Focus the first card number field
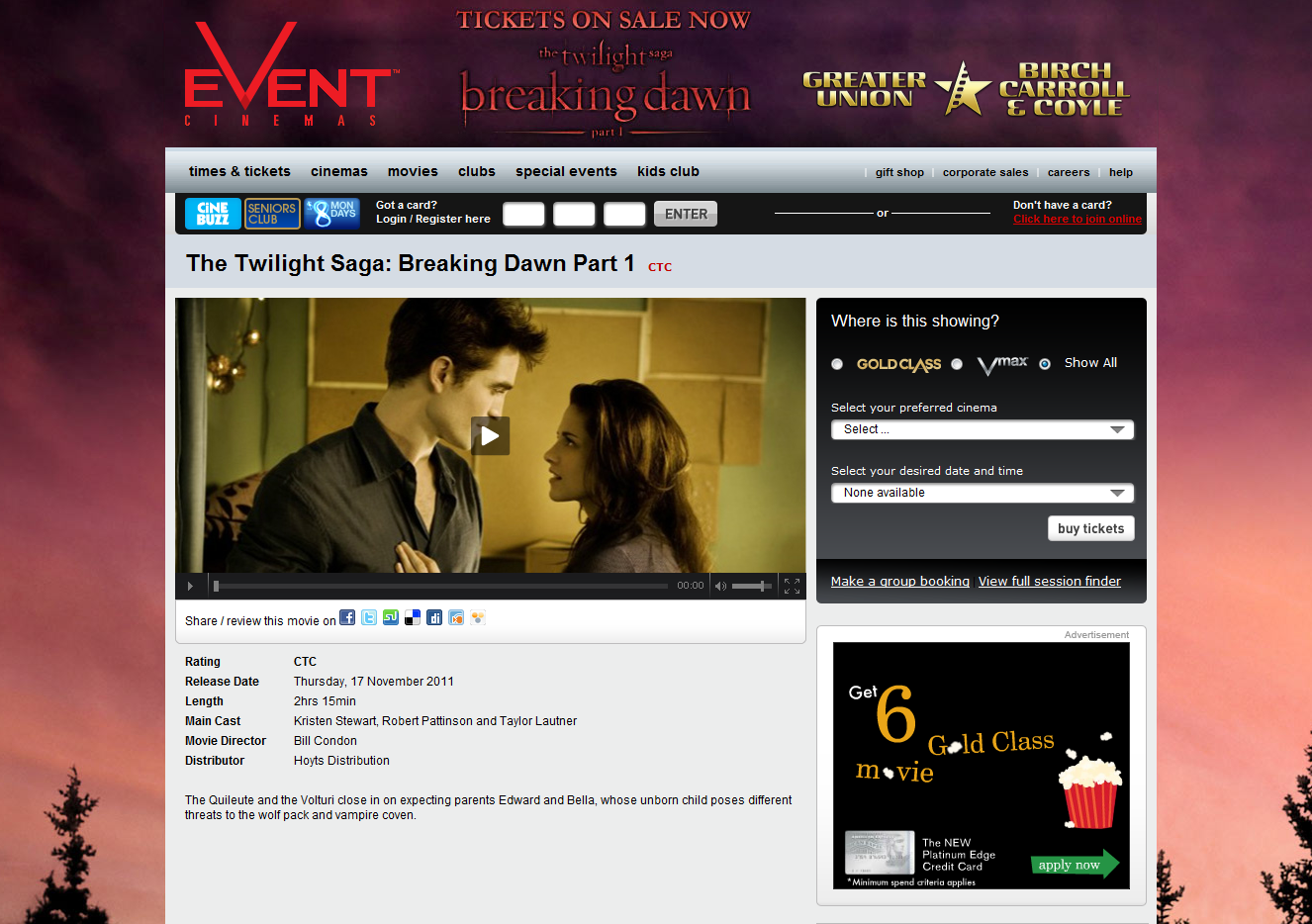The image size is (1312, 924). tap(523, 214)
